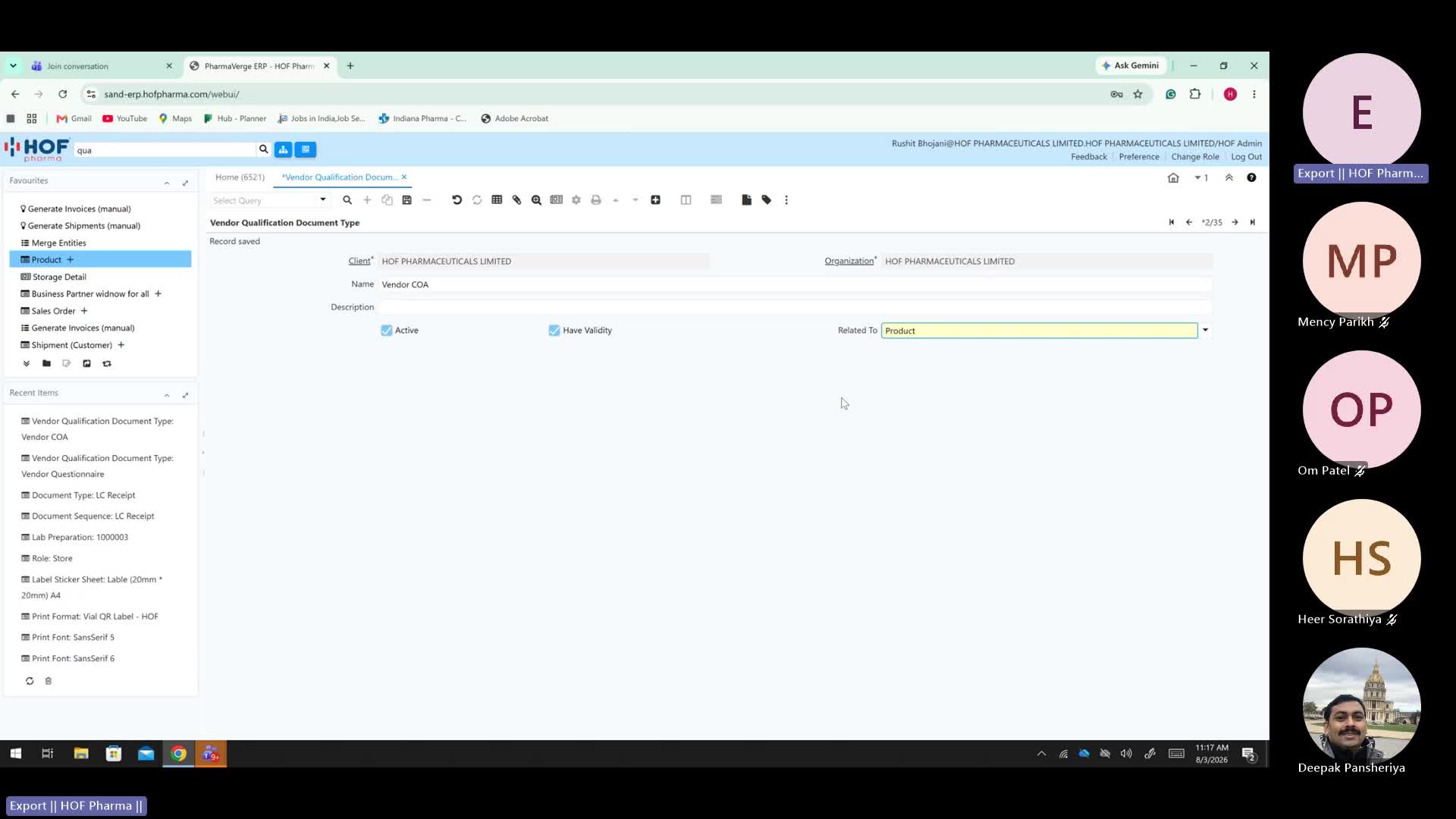Open Storage Detail favourite
This screenshot has height=819, width=1456.
pyautogui.click(x=59, y=277)
